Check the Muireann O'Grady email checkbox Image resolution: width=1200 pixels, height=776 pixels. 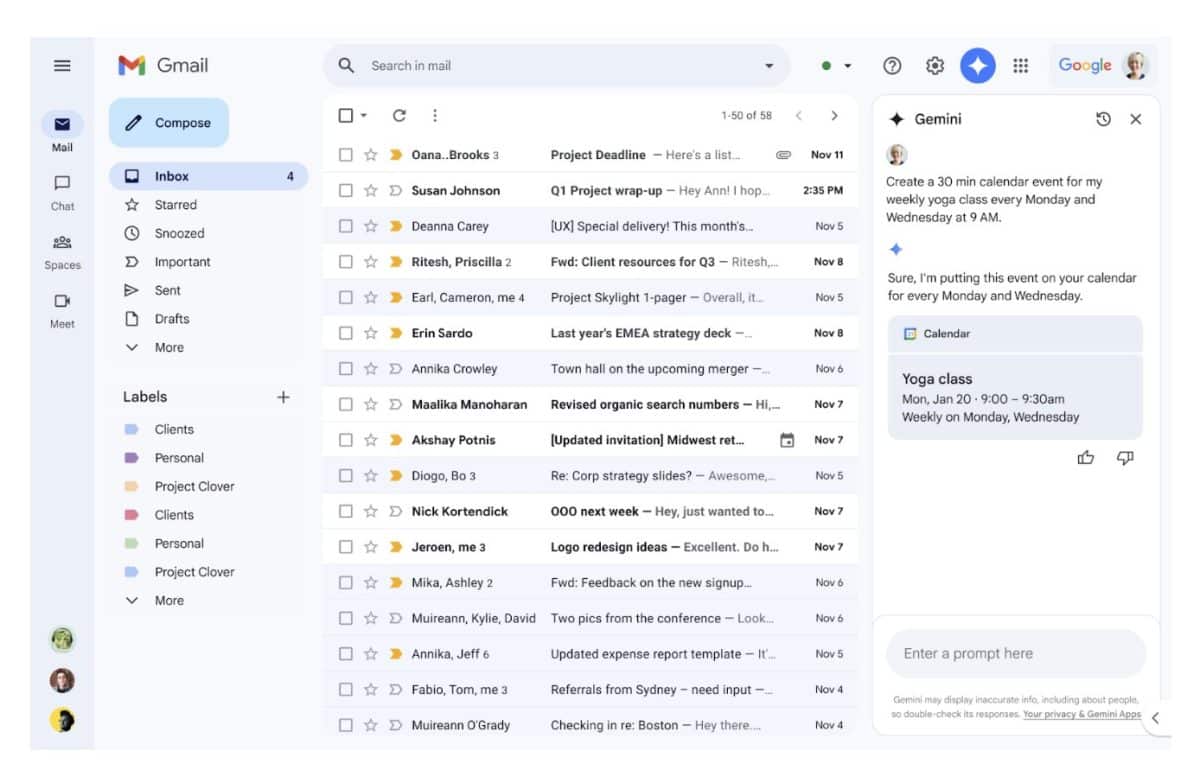[x=345, y=725]
